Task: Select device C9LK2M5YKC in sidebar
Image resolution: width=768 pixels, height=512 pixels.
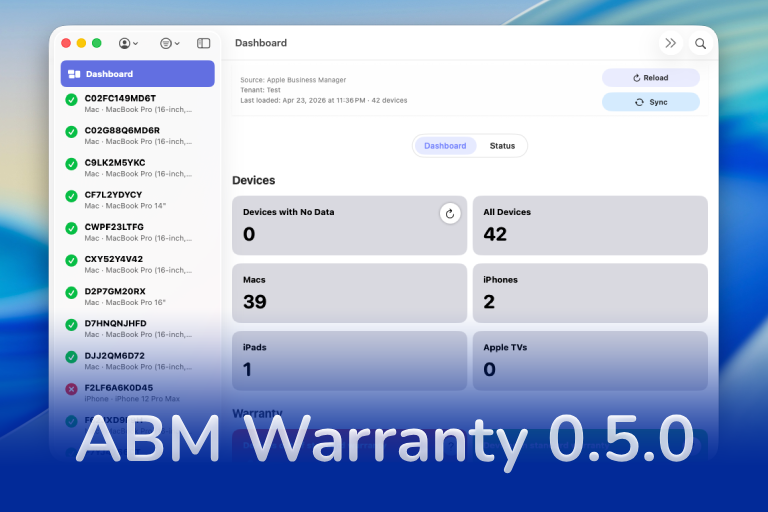Action: pyautogui.click(x=138, y=168)
